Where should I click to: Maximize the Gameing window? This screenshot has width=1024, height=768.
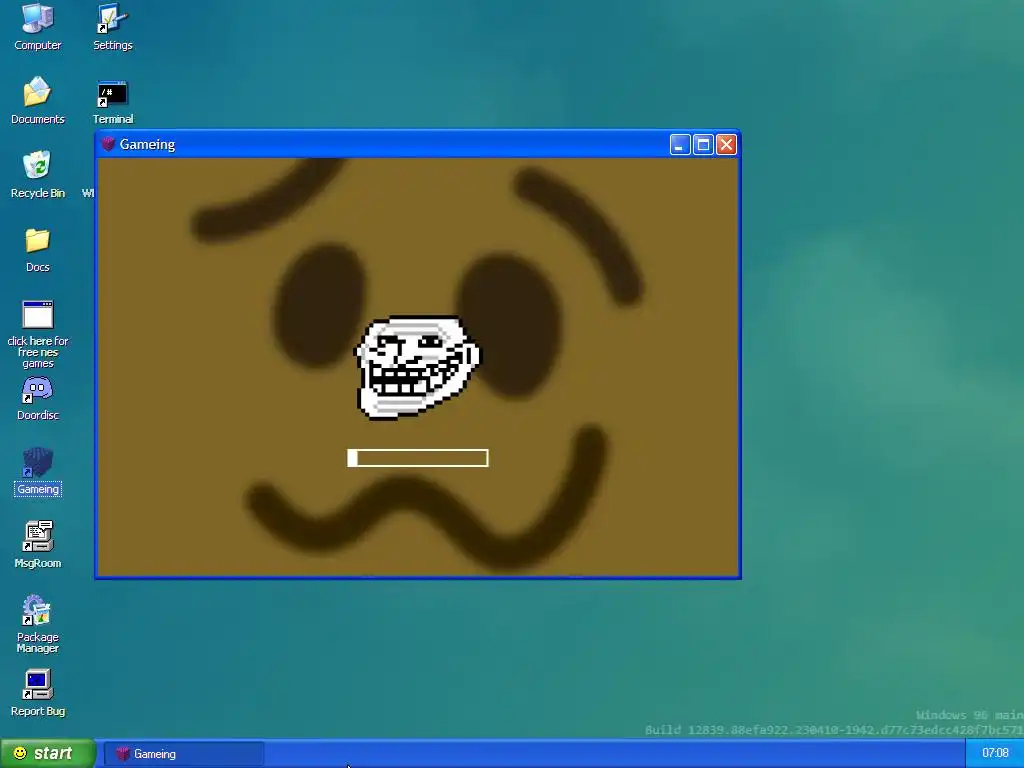pyautogui.click(x=703, y=144)
